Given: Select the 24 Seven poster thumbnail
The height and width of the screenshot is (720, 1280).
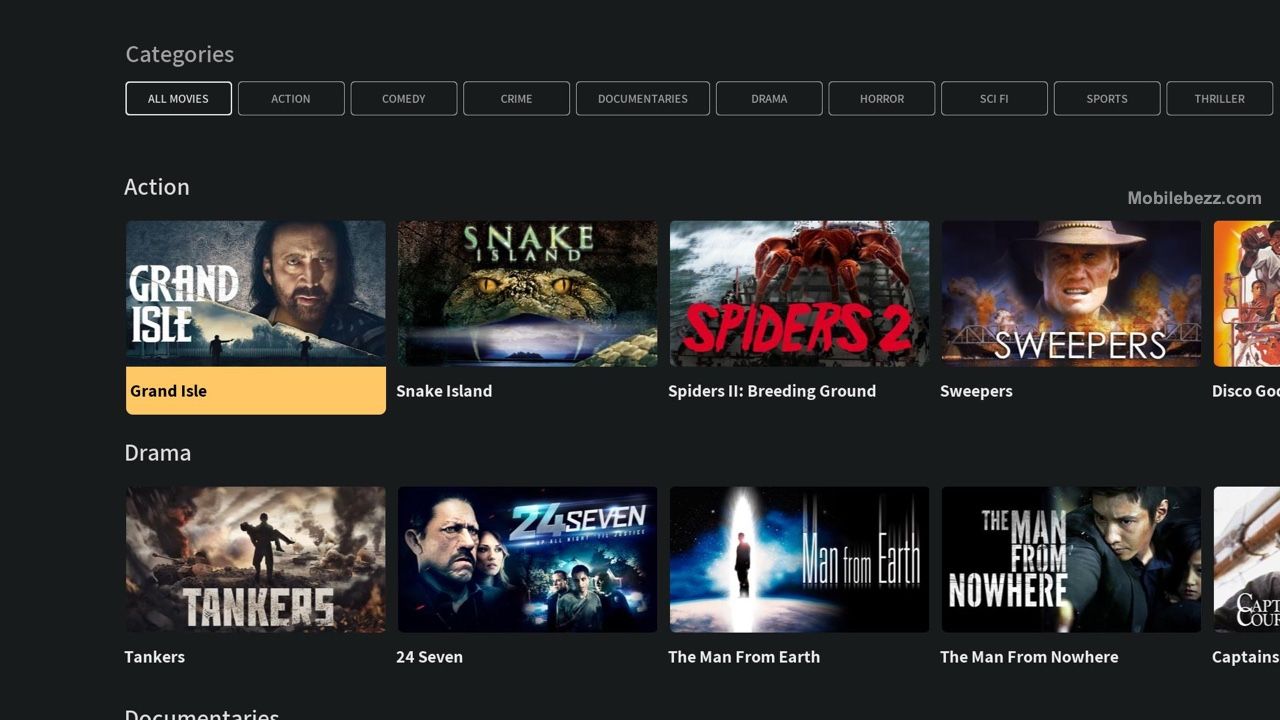Looking at the screenshot, I should tap(528, 559).
